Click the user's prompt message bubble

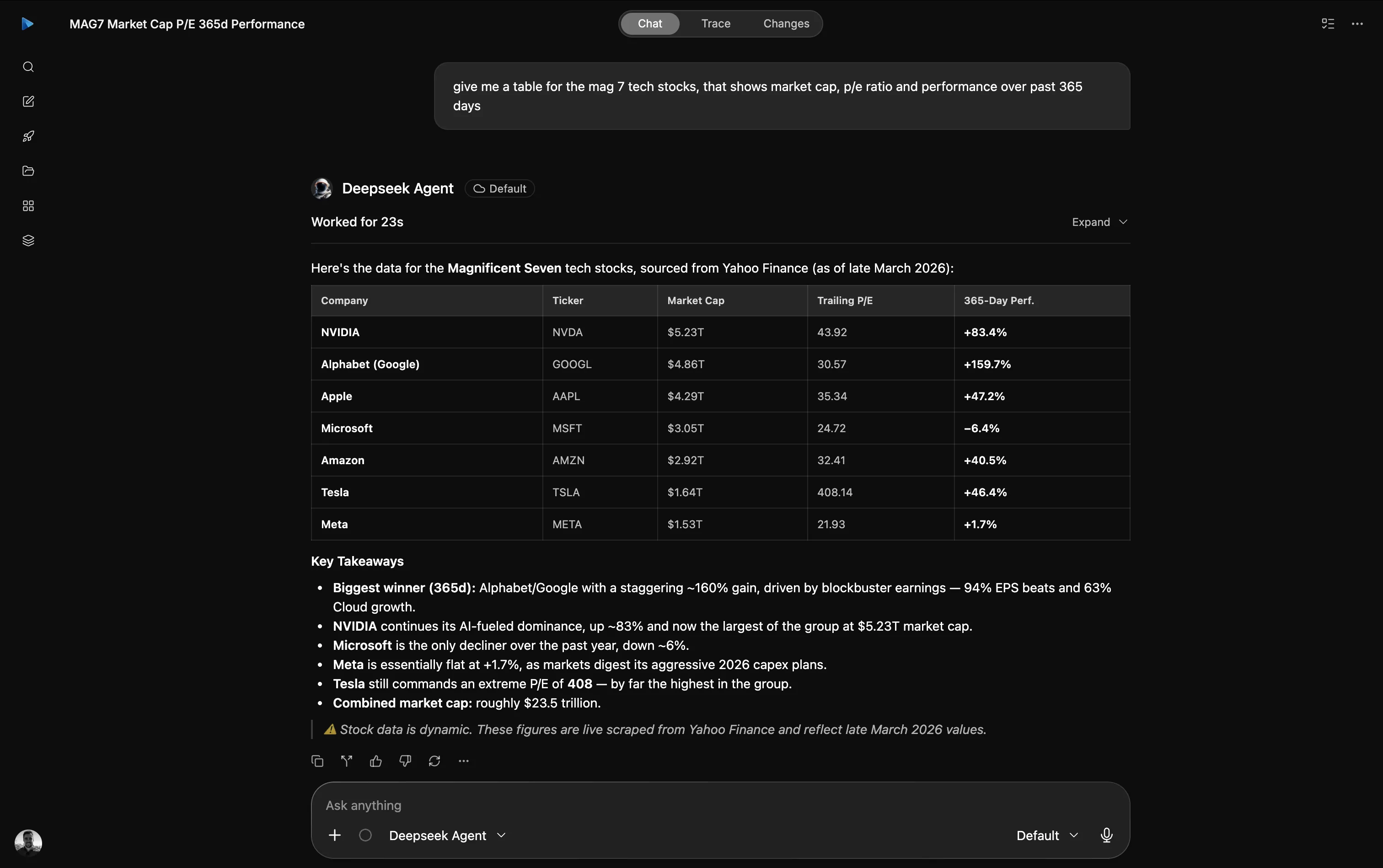[782, 96]
